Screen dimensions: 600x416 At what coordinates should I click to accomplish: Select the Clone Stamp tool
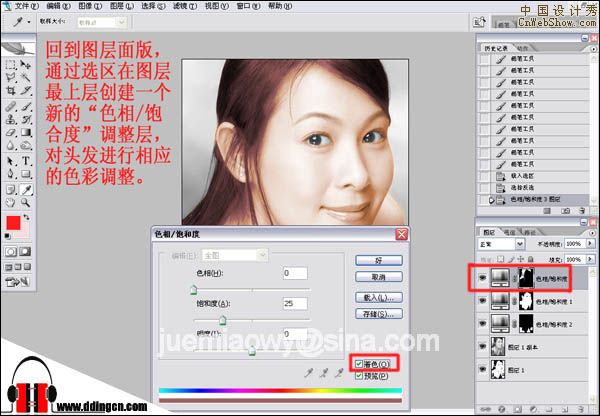(x=11, y=119)
